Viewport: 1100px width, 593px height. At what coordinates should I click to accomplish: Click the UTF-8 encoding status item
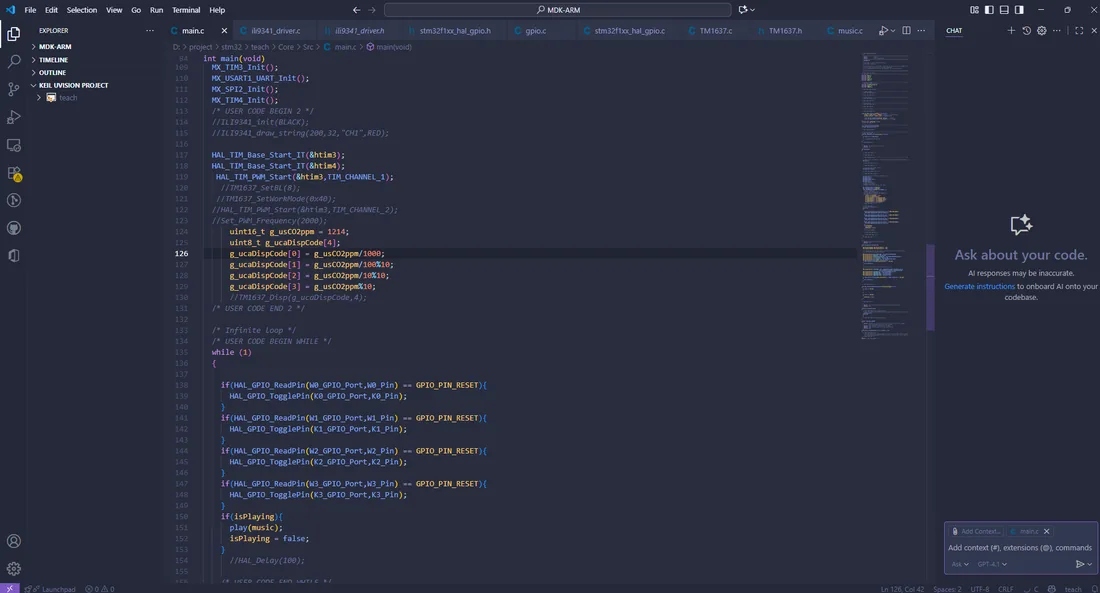[x=980, y=588]
